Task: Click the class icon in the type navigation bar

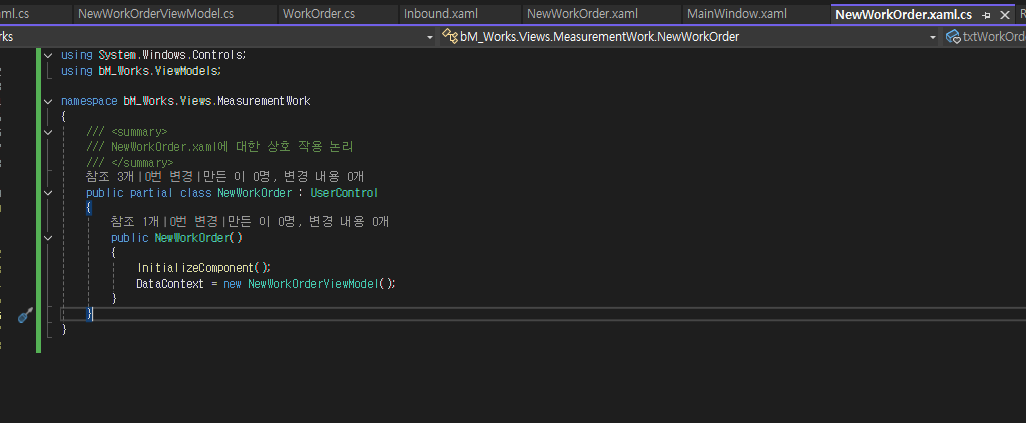Action: tap(449, 37)
